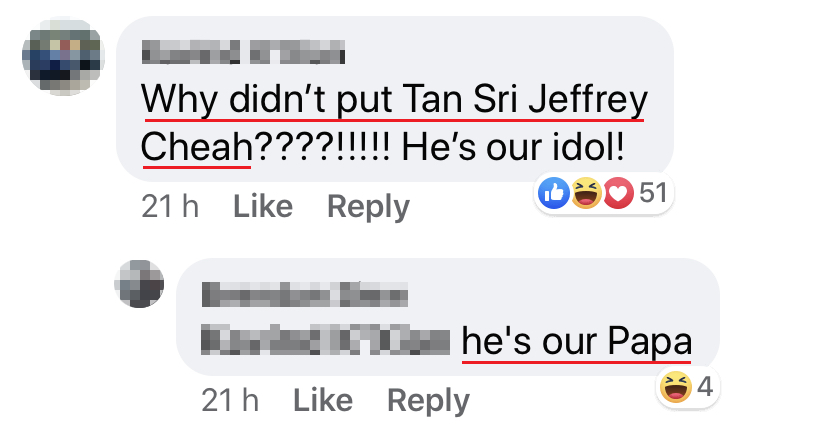
Task: Like the 'he's our Papa' reply
Action: 323,400
